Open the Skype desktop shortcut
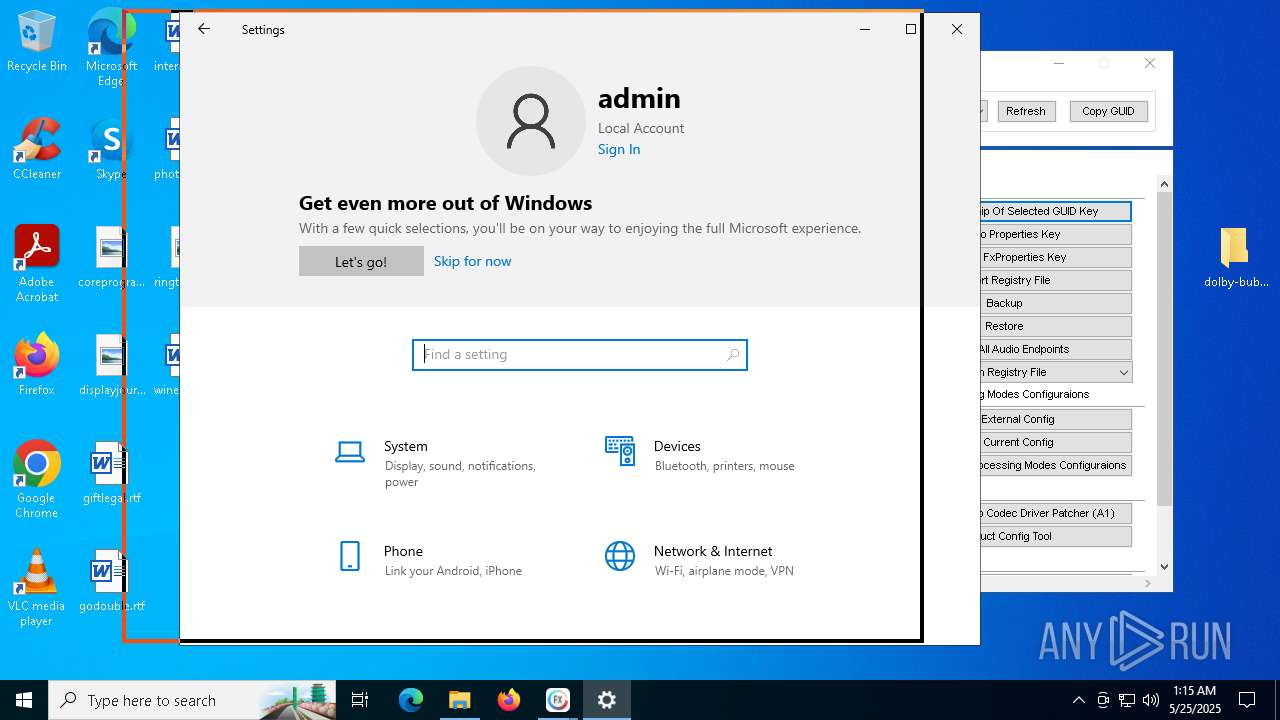 110,150
